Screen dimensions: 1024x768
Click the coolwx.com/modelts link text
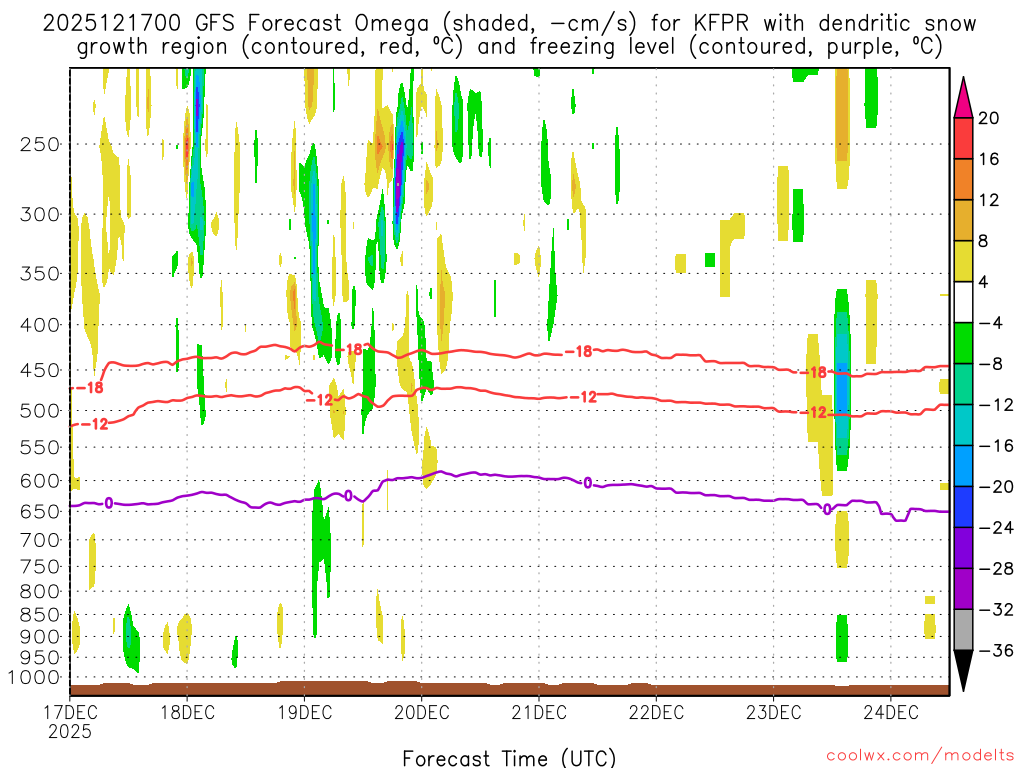coord(920,756)
